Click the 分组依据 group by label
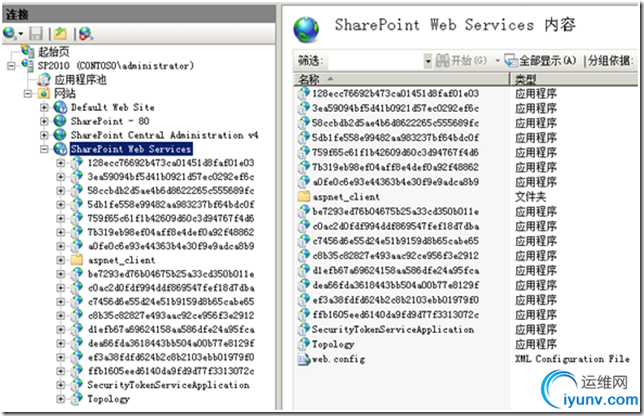This screenshot has width=644, height=416. 611,61
